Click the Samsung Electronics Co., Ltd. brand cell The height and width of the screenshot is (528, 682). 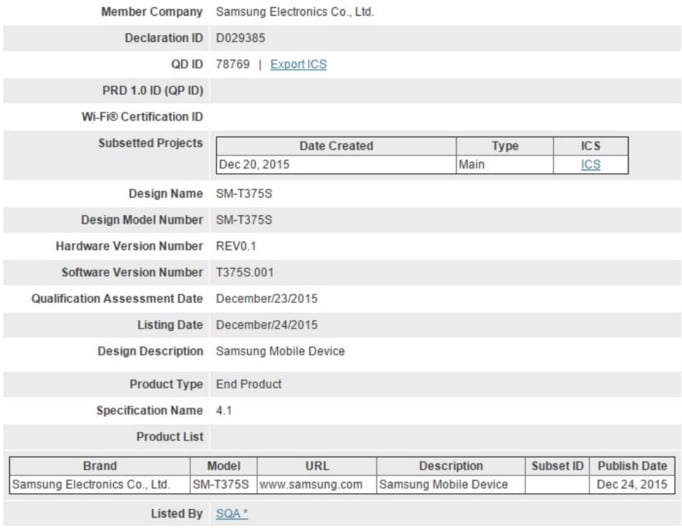point(100,485)
